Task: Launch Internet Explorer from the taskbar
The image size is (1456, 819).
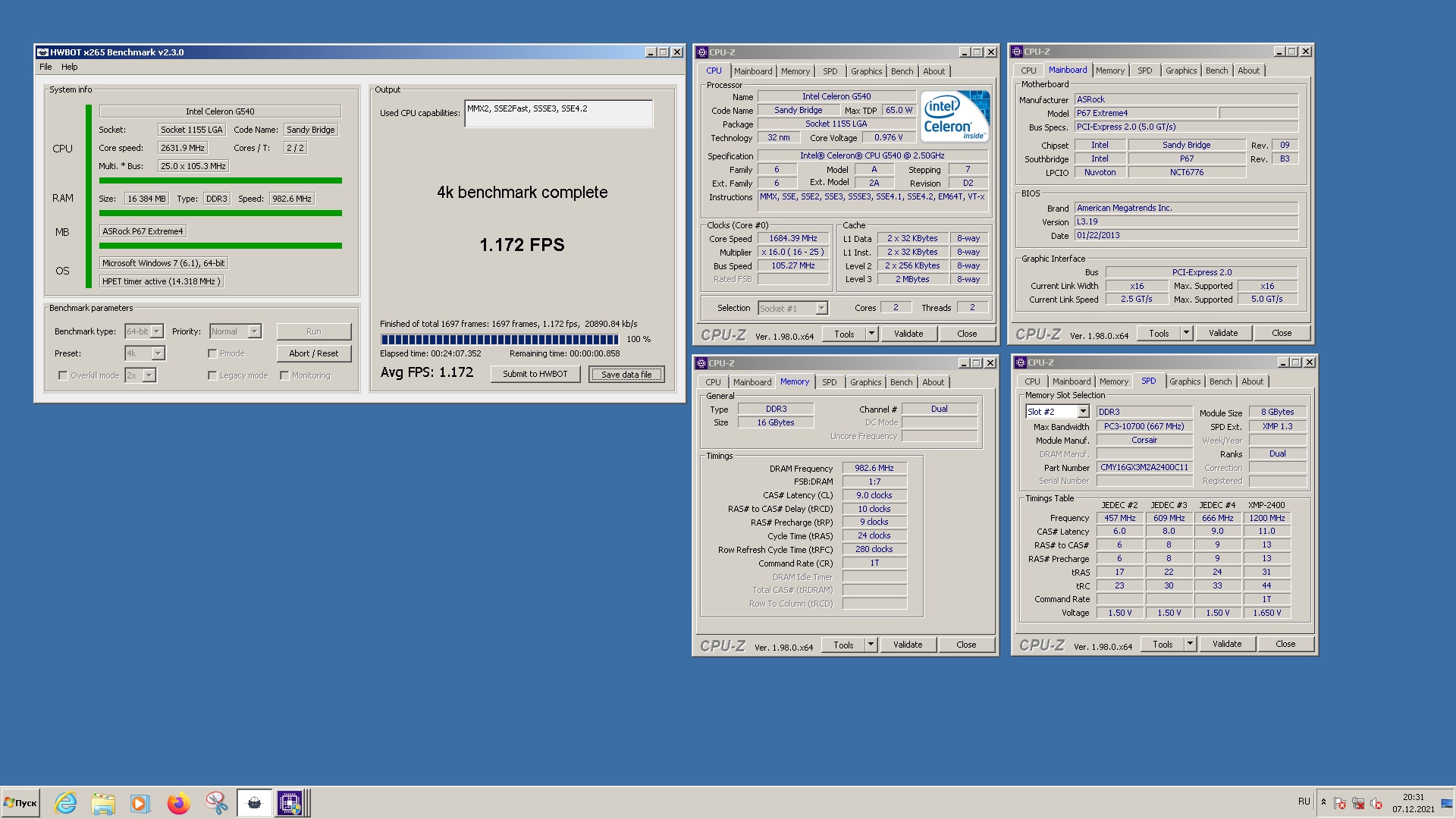Action: 66,802
